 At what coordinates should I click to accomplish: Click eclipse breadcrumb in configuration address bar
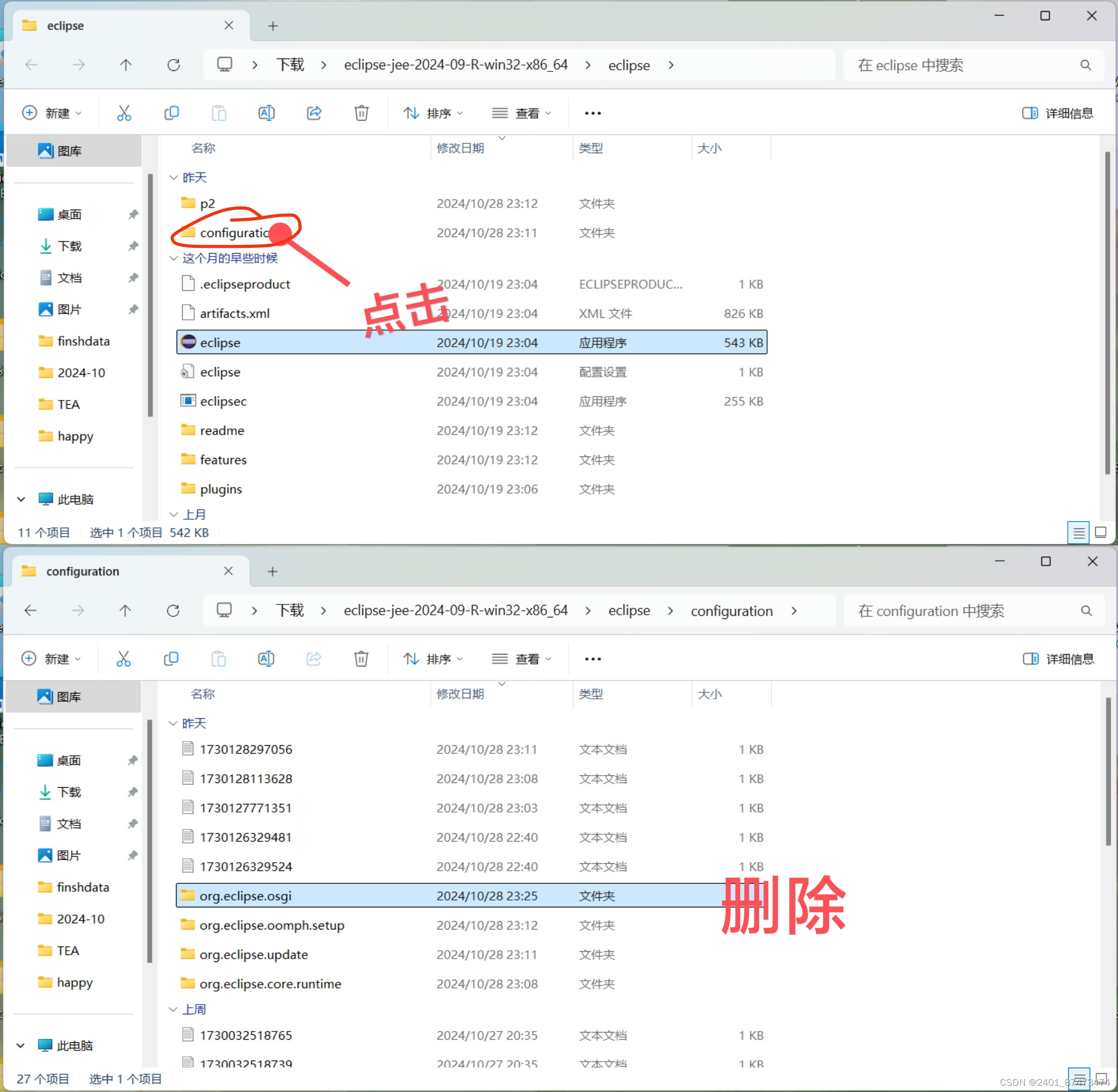pyautogui.click(x=629, y=611)
